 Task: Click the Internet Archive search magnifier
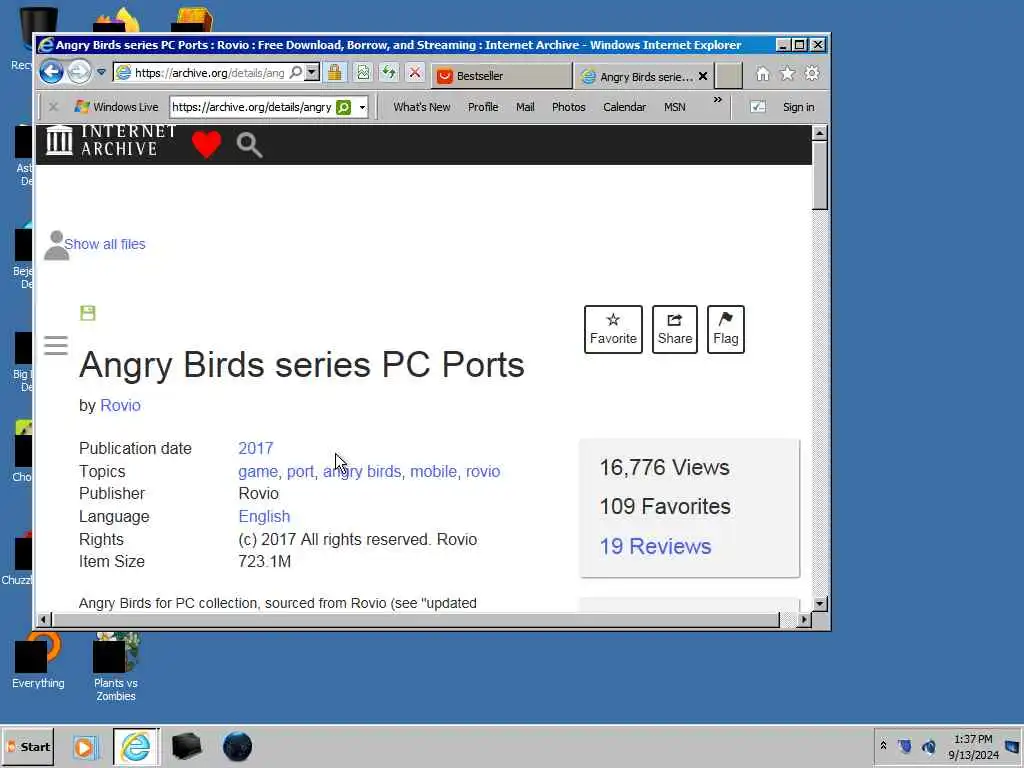coord(249,145)
